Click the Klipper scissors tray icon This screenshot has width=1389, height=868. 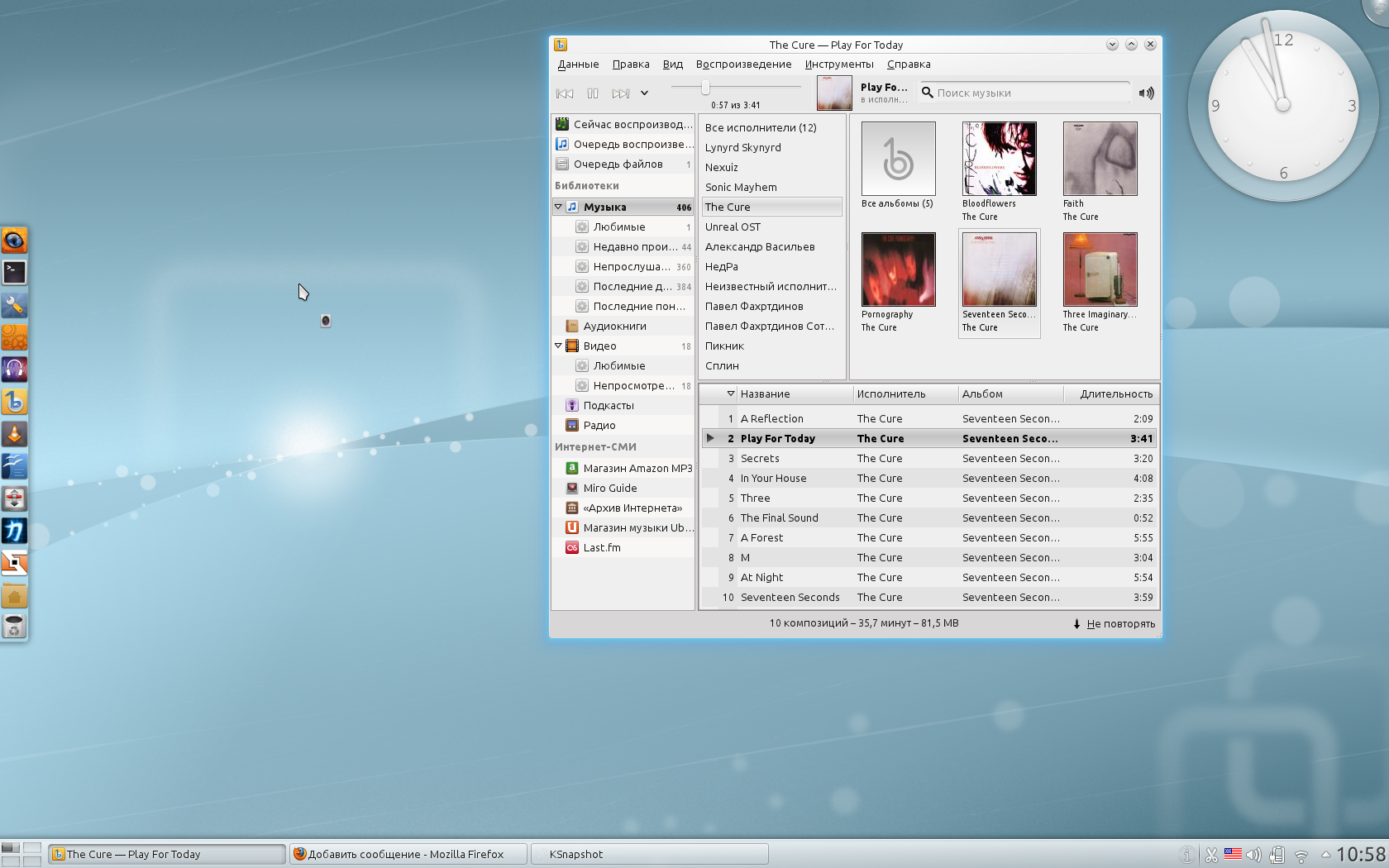pyautogui.click(x=1211, y=855)
